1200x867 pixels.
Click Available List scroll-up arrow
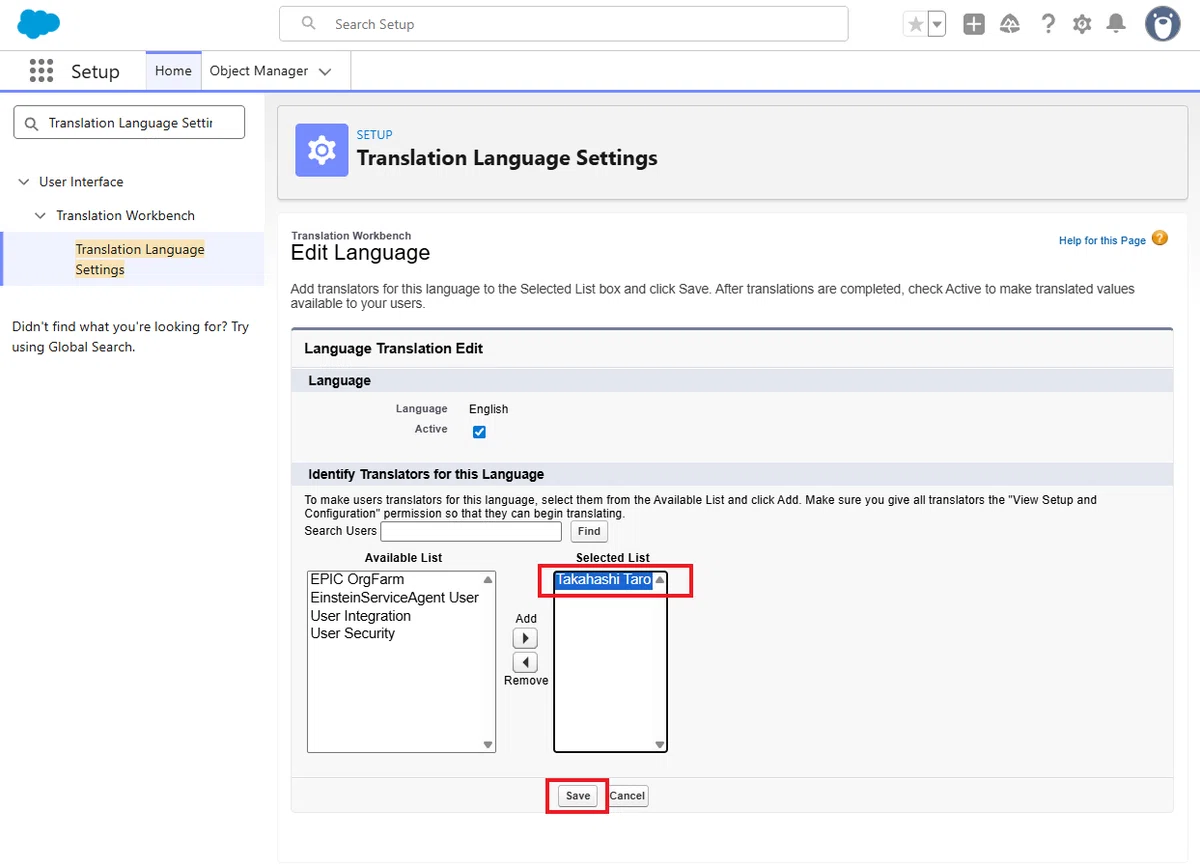(x=488, y=580)
